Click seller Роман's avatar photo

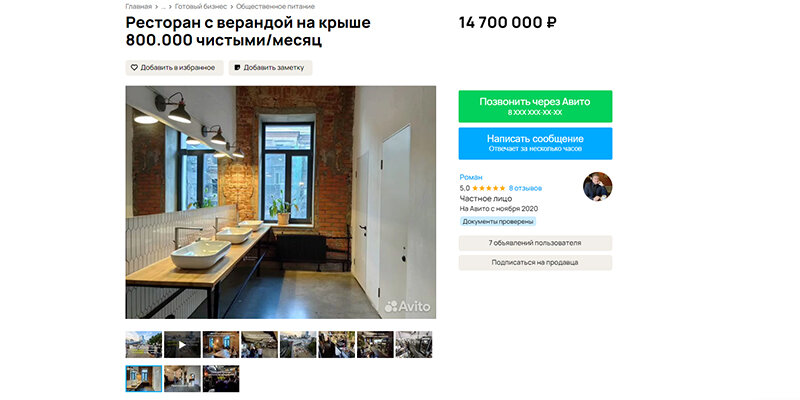tap(597, 186)
